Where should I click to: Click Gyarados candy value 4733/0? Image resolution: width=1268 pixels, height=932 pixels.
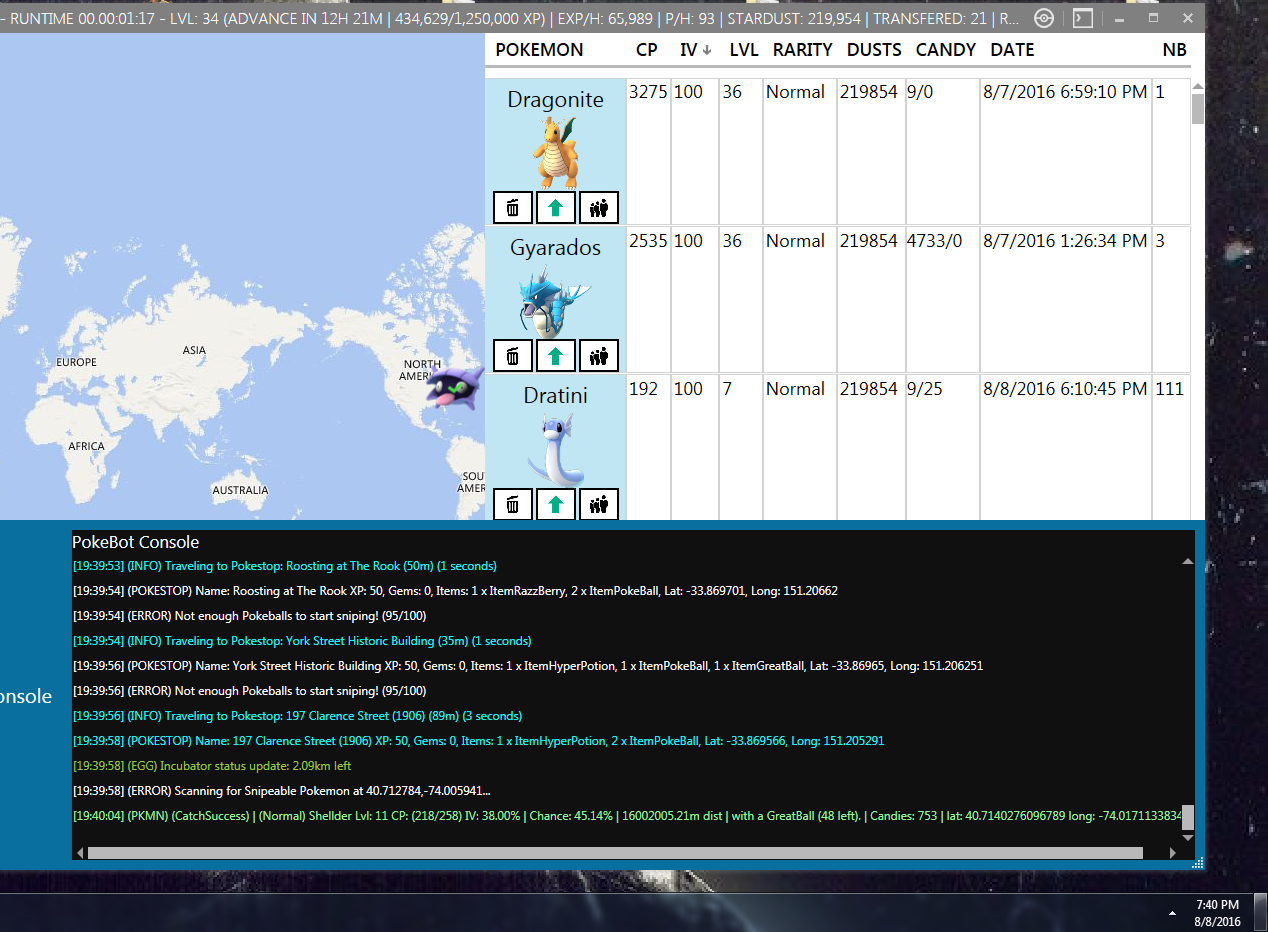coord(934,241)
